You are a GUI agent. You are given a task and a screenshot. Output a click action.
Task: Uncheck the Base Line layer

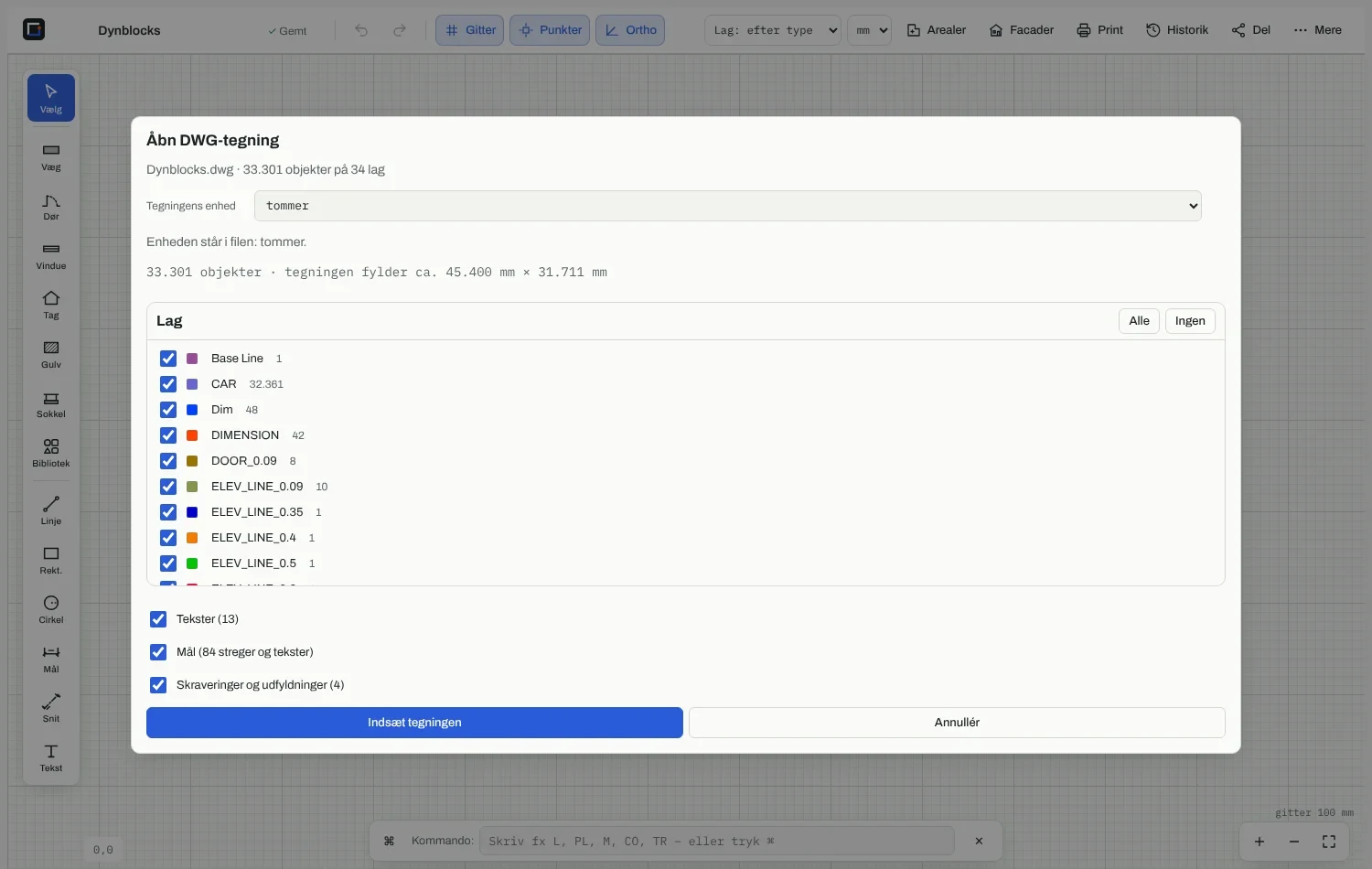pos(168,359)
